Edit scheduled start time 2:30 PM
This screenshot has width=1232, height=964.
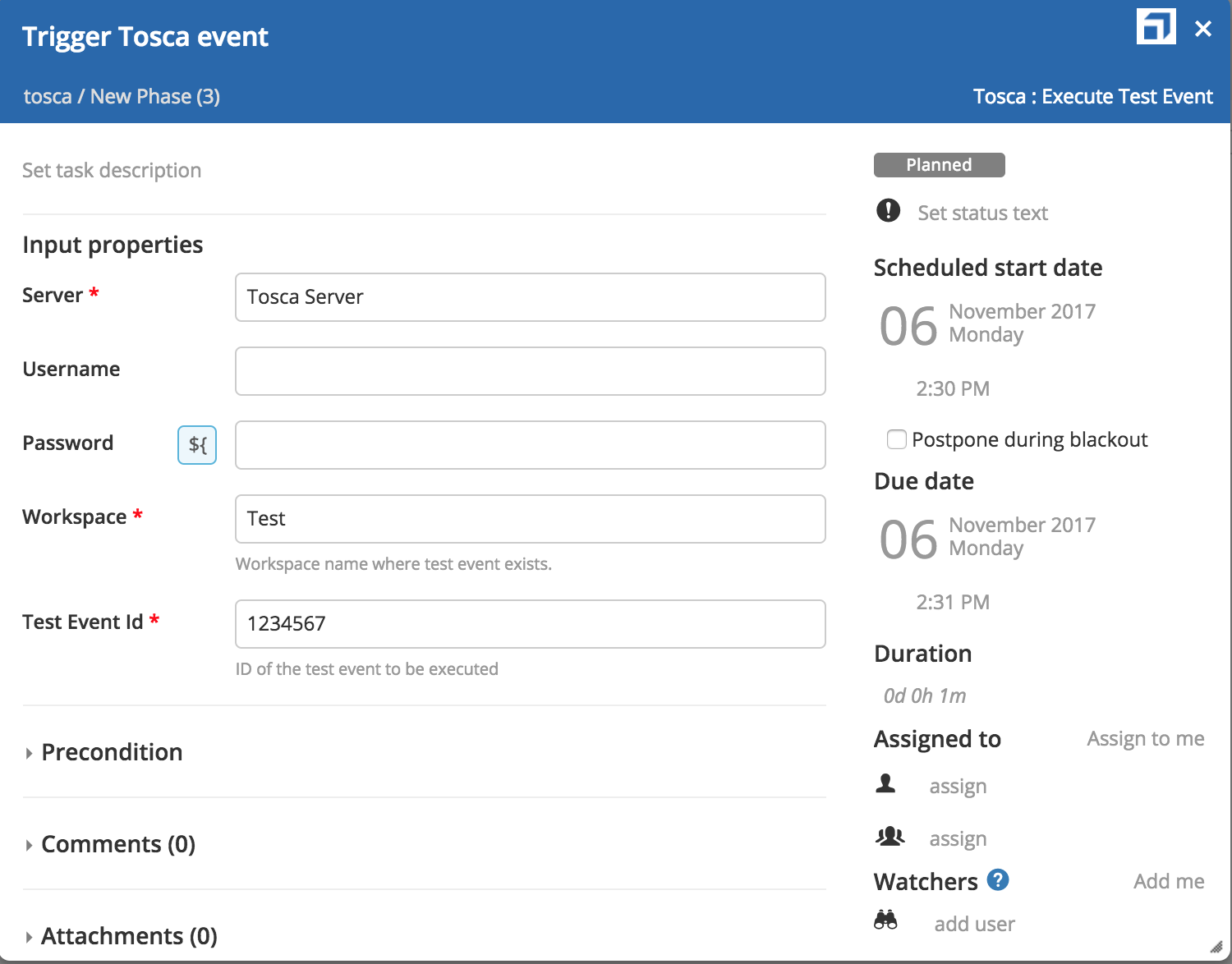pos(953,388)
